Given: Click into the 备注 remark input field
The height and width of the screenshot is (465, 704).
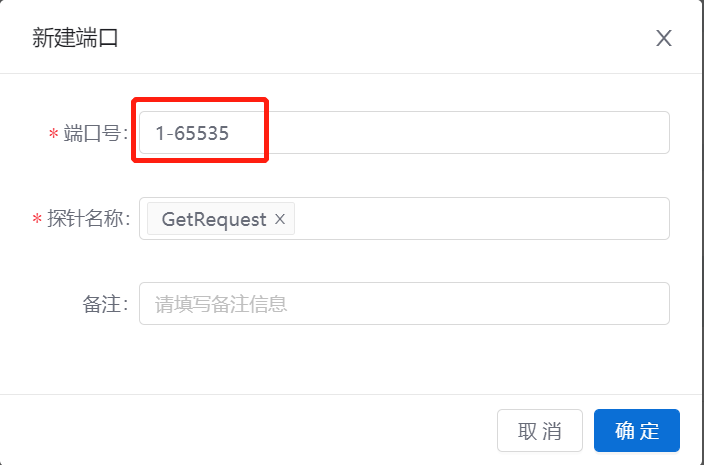Looking at the screenshot, I should [x=404, y=303].
